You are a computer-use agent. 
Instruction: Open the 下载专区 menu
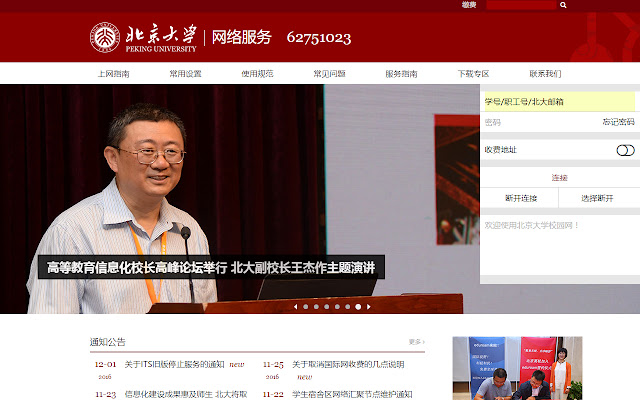[473, 74]
